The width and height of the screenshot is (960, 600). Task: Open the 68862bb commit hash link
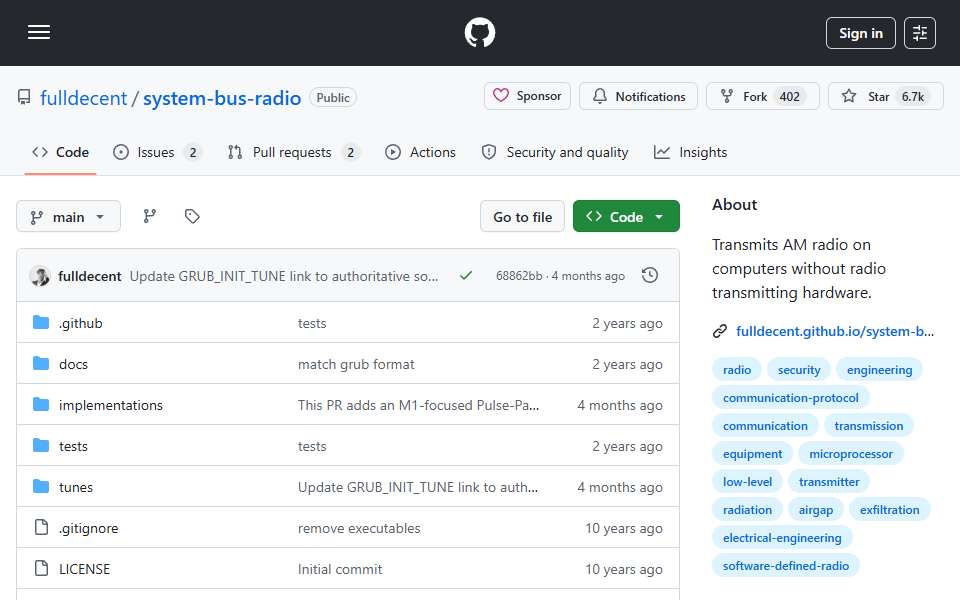(x=519, y=276)
